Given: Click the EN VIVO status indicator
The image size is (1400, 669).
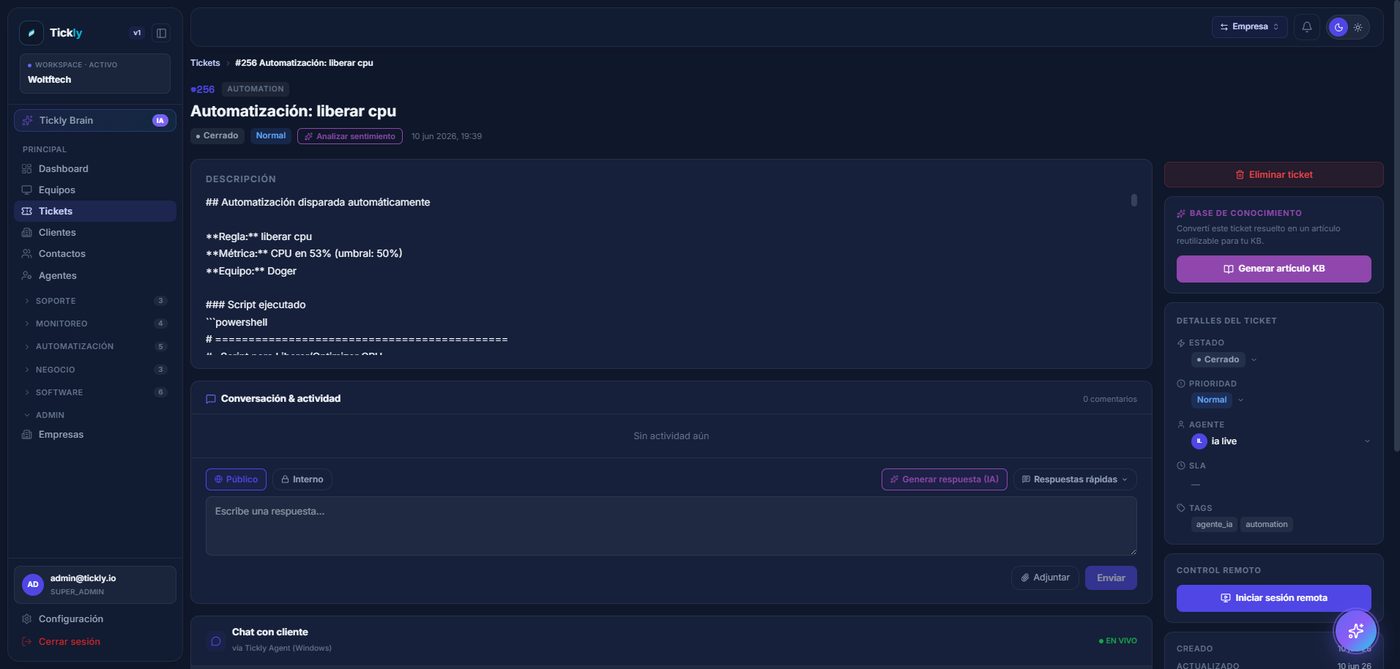Looking at the screenshot, I should click(1118, 641).
